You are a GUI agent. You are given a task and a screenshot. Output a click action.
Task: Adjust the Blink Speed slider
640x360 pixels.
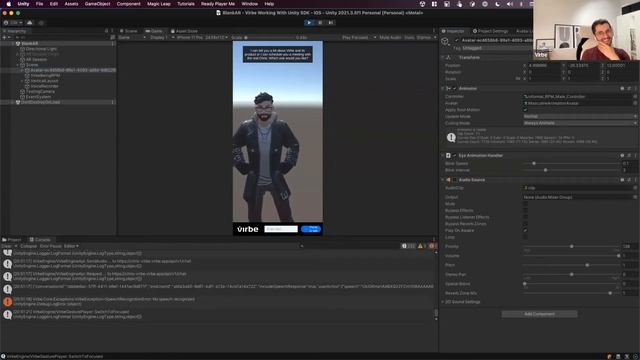(x=571, y=163)
